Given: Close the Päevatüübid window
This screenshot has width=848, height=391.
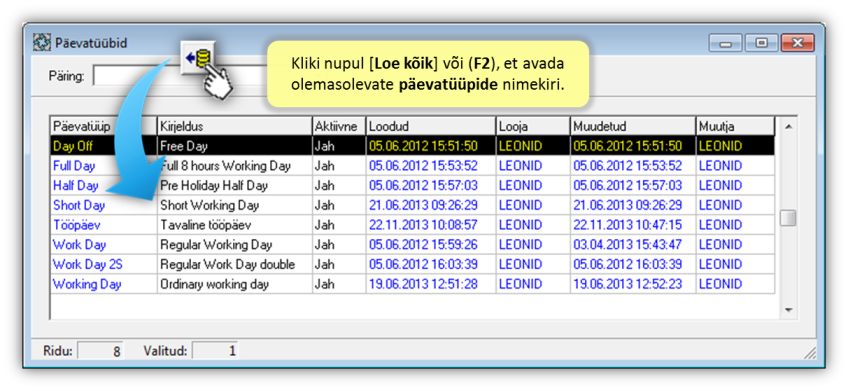Looking at the screenshot, I should pos(797,43).
